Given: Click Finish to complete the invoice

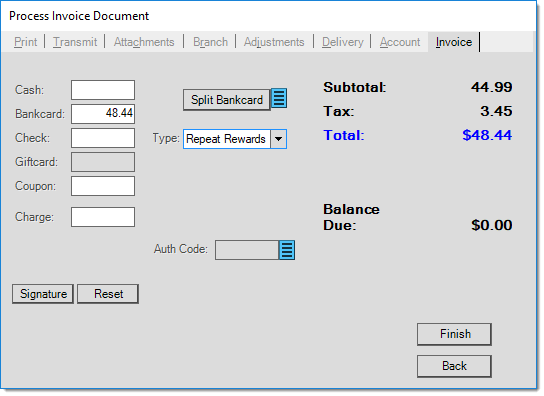Looking at the screenshot, I should (x=454, y=334).
